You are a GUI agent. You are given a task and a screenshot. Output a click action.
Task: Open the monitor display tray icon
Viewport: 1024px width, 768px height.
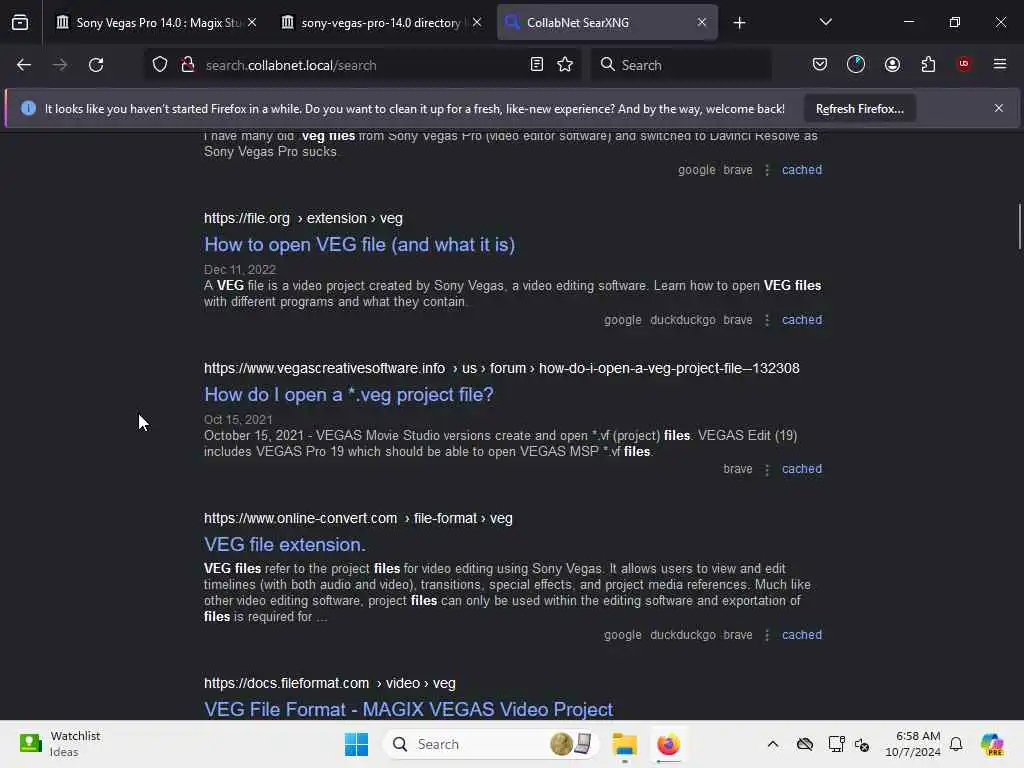tap(836, 744)
